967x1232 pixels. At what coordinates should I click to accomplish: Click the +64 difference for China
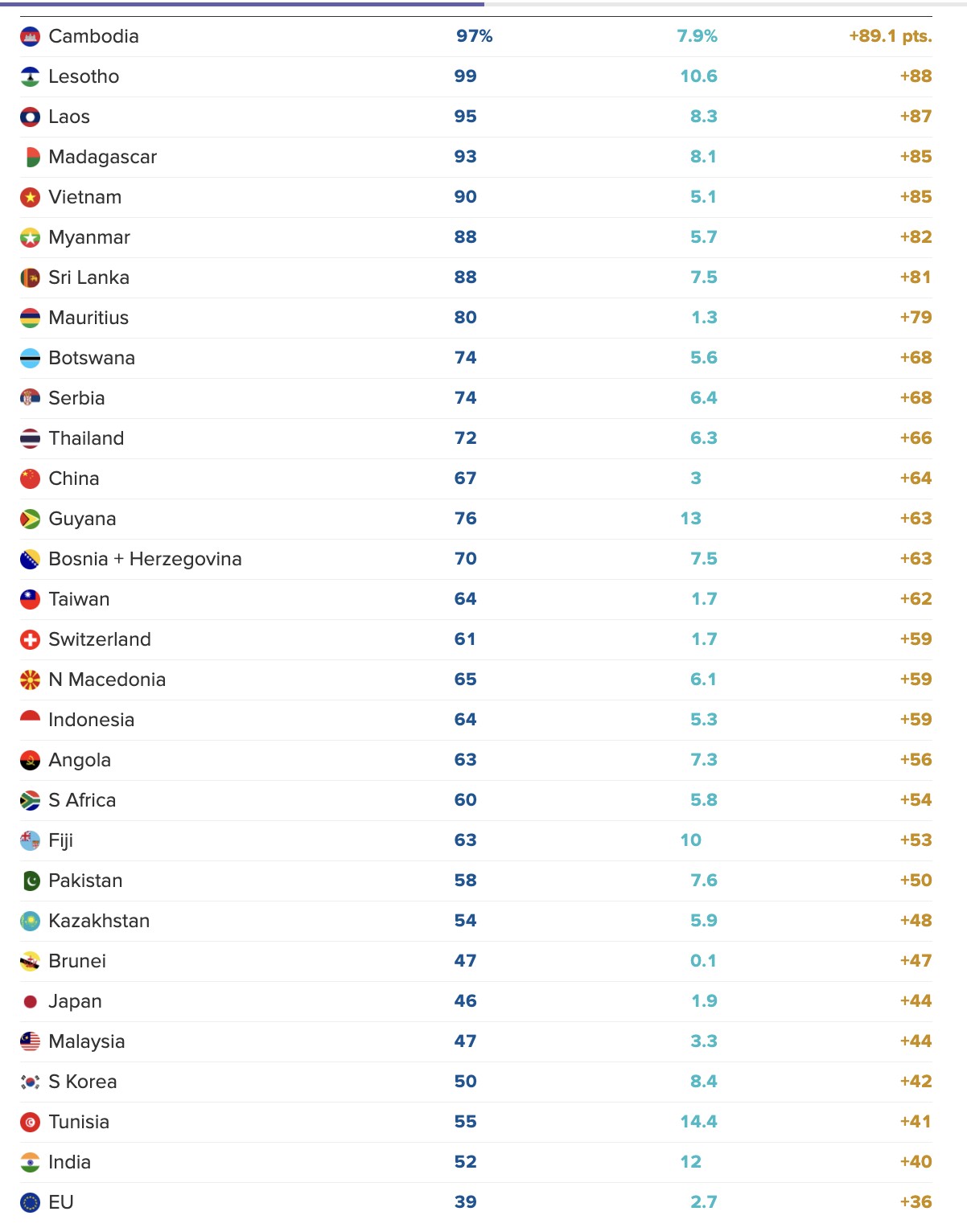click(x=916, y=478)
